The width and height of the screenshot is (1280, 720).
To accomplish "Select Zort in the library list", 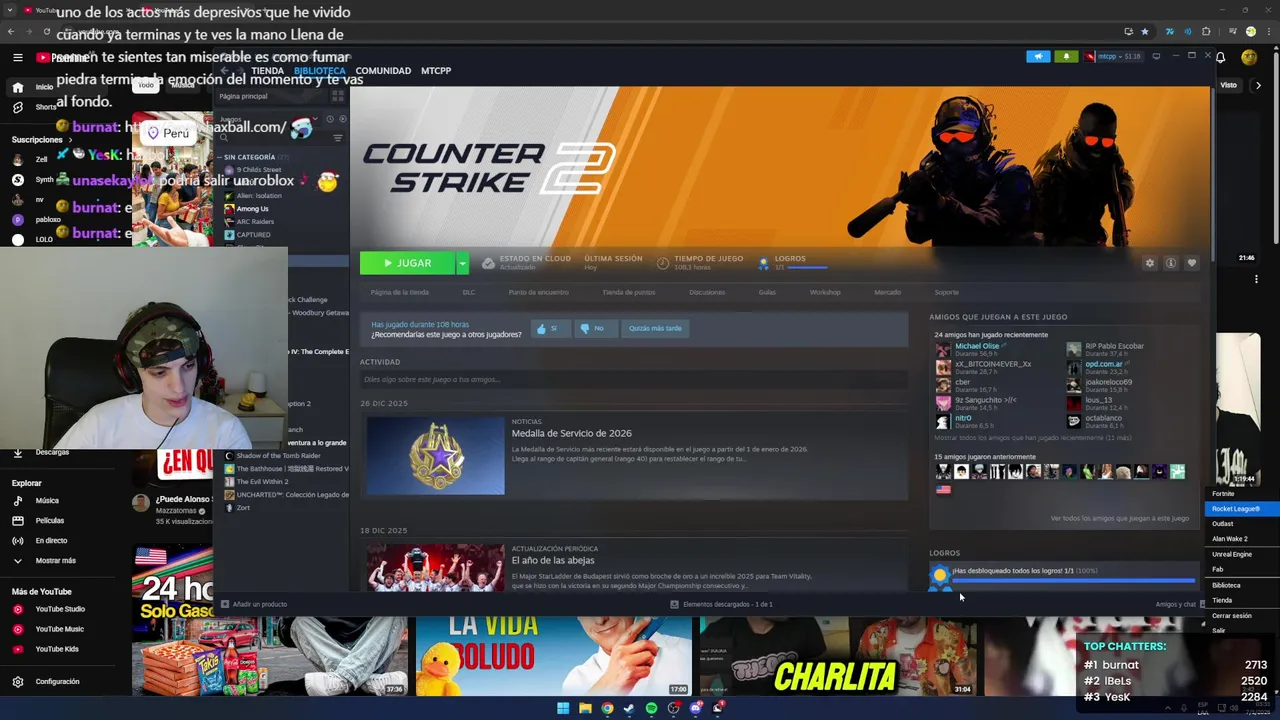I will pos(243,508).
